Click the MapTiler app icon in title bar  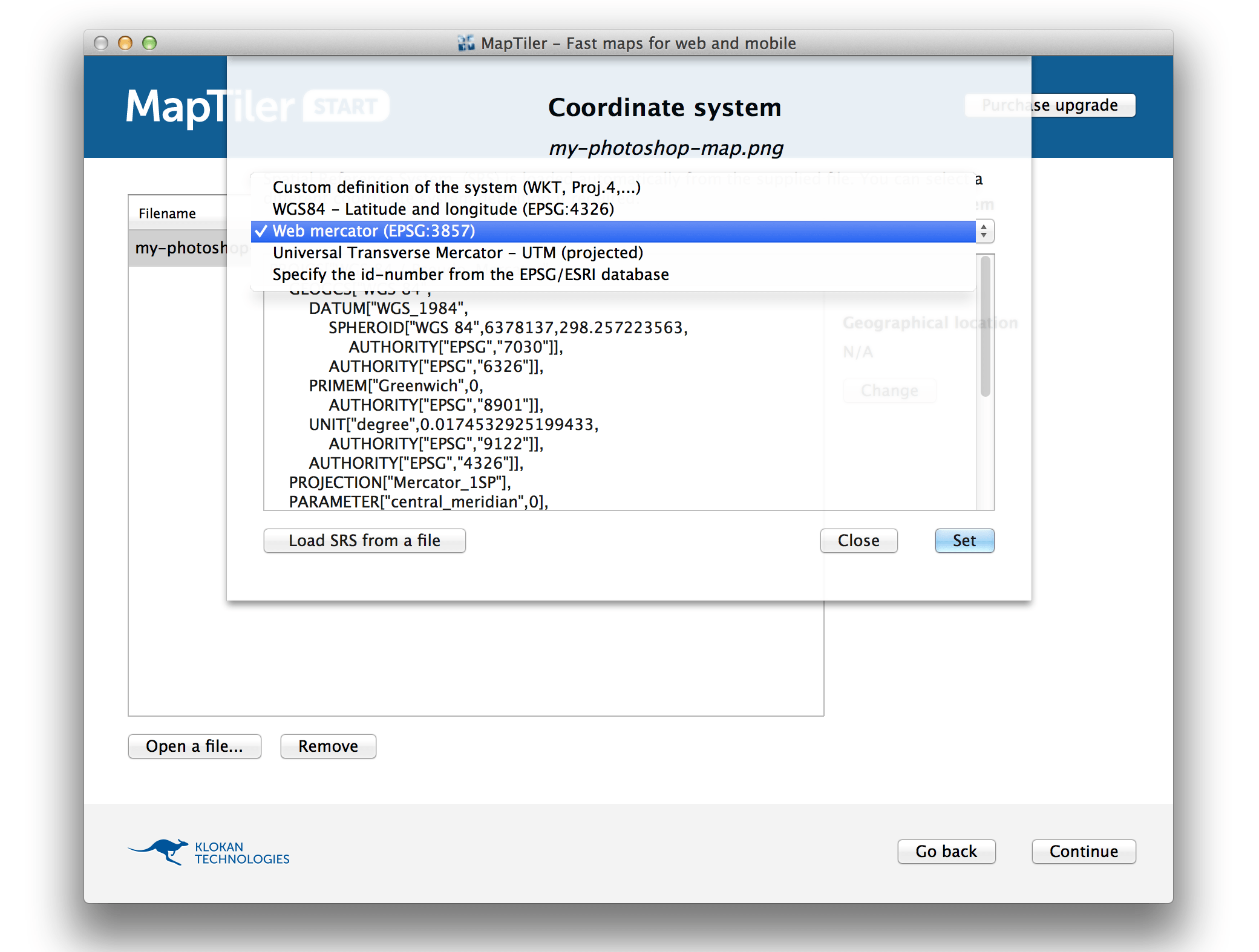[x=466, y=43]
